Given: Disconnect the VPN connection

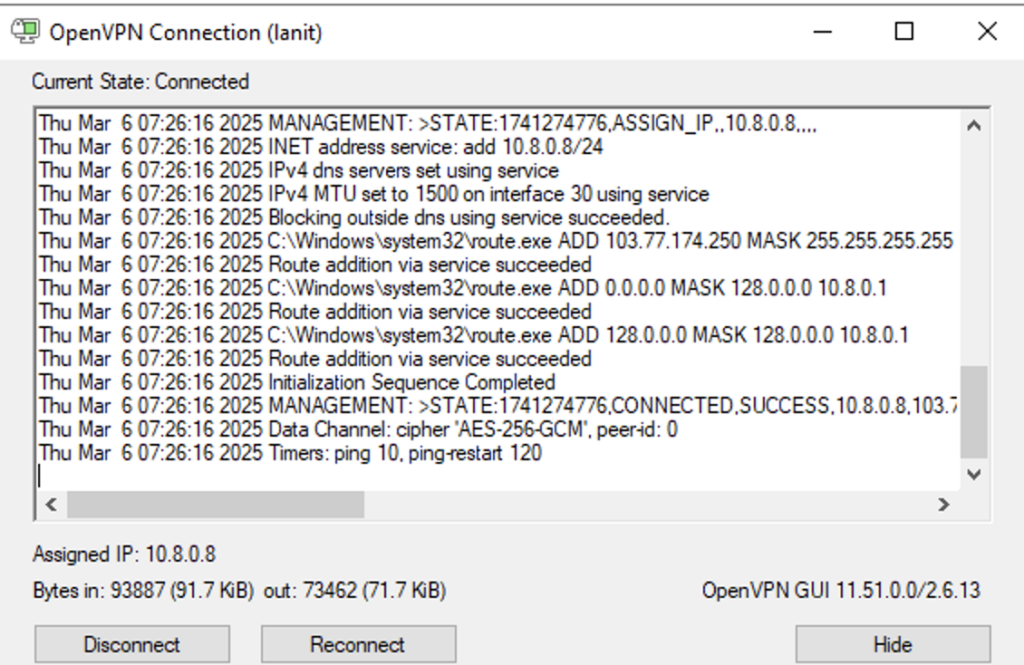Looking at the screenshot, I should click(x=132, y=644).
